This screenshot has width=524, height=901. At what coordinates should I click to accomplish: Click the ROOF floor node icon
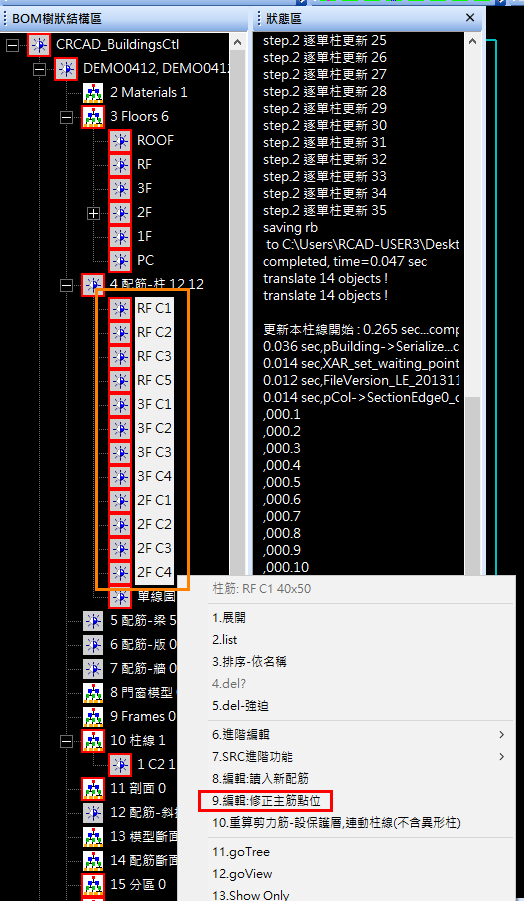point(120,141)
